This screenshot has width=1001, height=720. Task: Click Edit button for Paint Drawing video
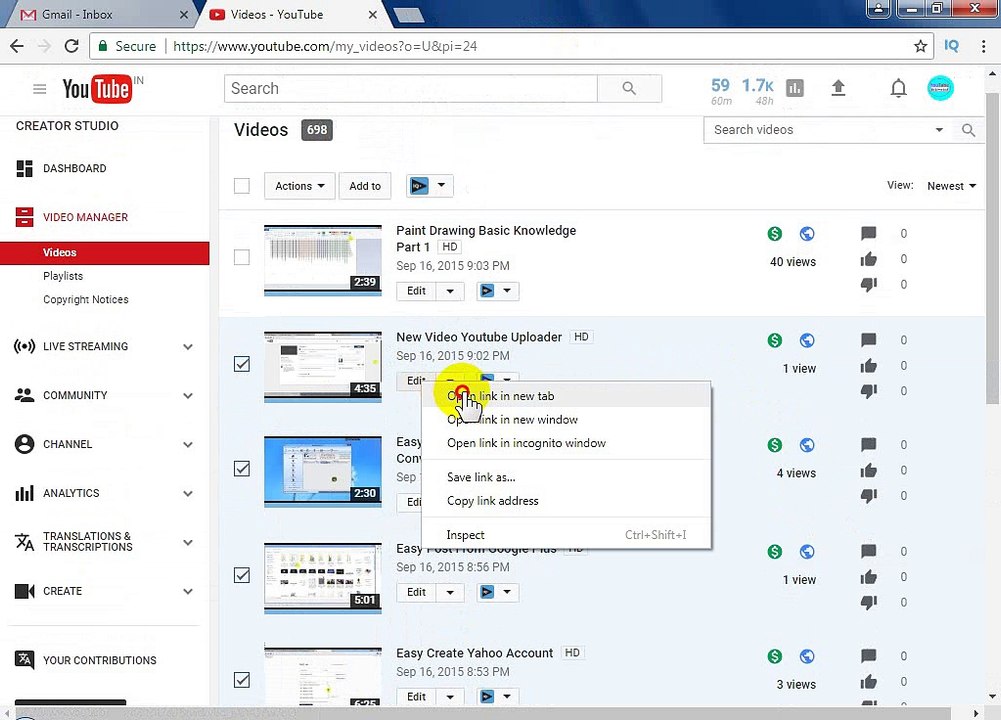pyautogui.click(x=416, y=291)
